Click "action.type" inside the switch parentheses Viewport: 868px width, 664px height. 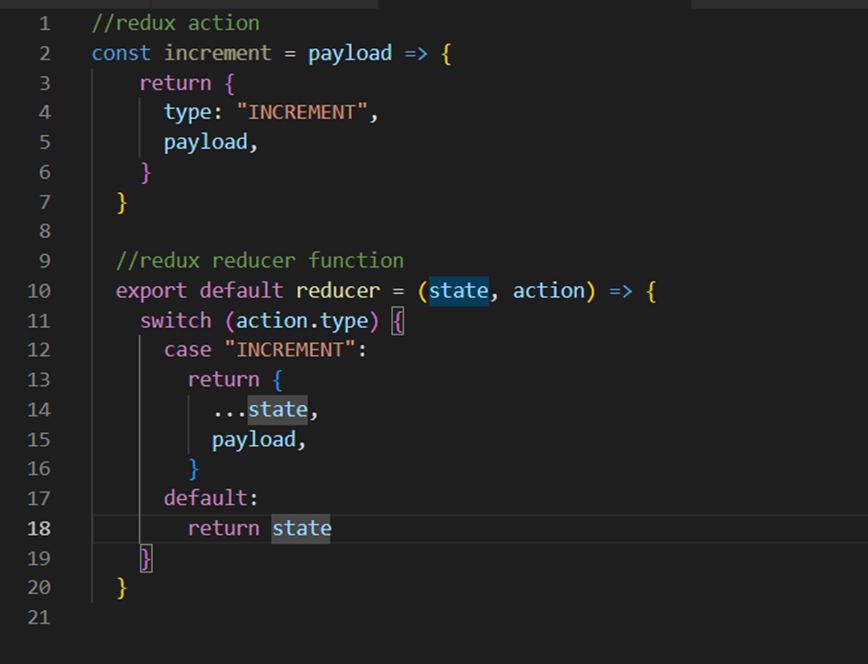click(302, 321)
